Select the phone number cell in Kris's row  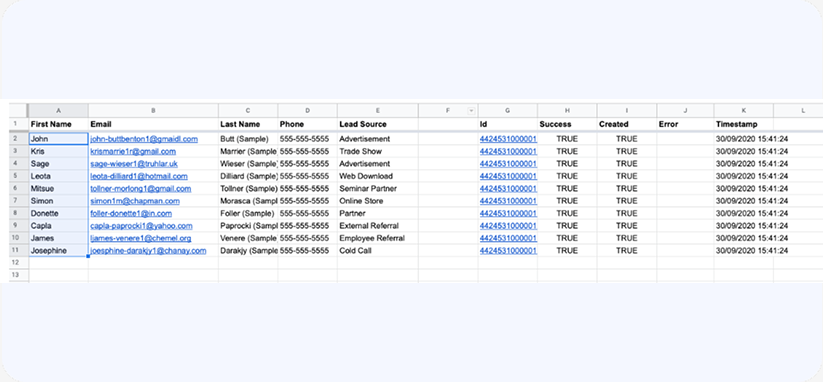point(308,151)
